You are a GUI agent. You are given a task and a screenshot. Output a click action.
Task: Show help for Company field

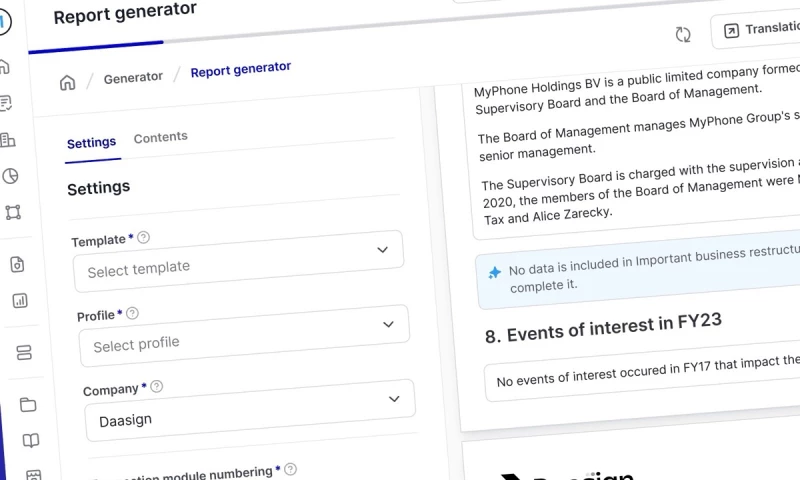(x=157, y=387)
